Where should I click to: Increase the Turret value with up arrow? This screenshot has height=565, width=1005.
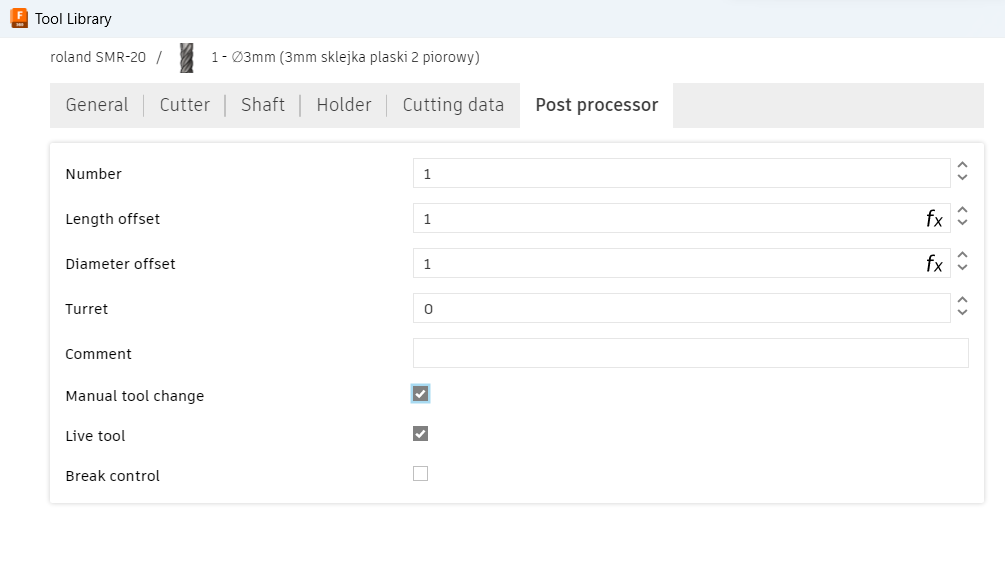point(962,300)
